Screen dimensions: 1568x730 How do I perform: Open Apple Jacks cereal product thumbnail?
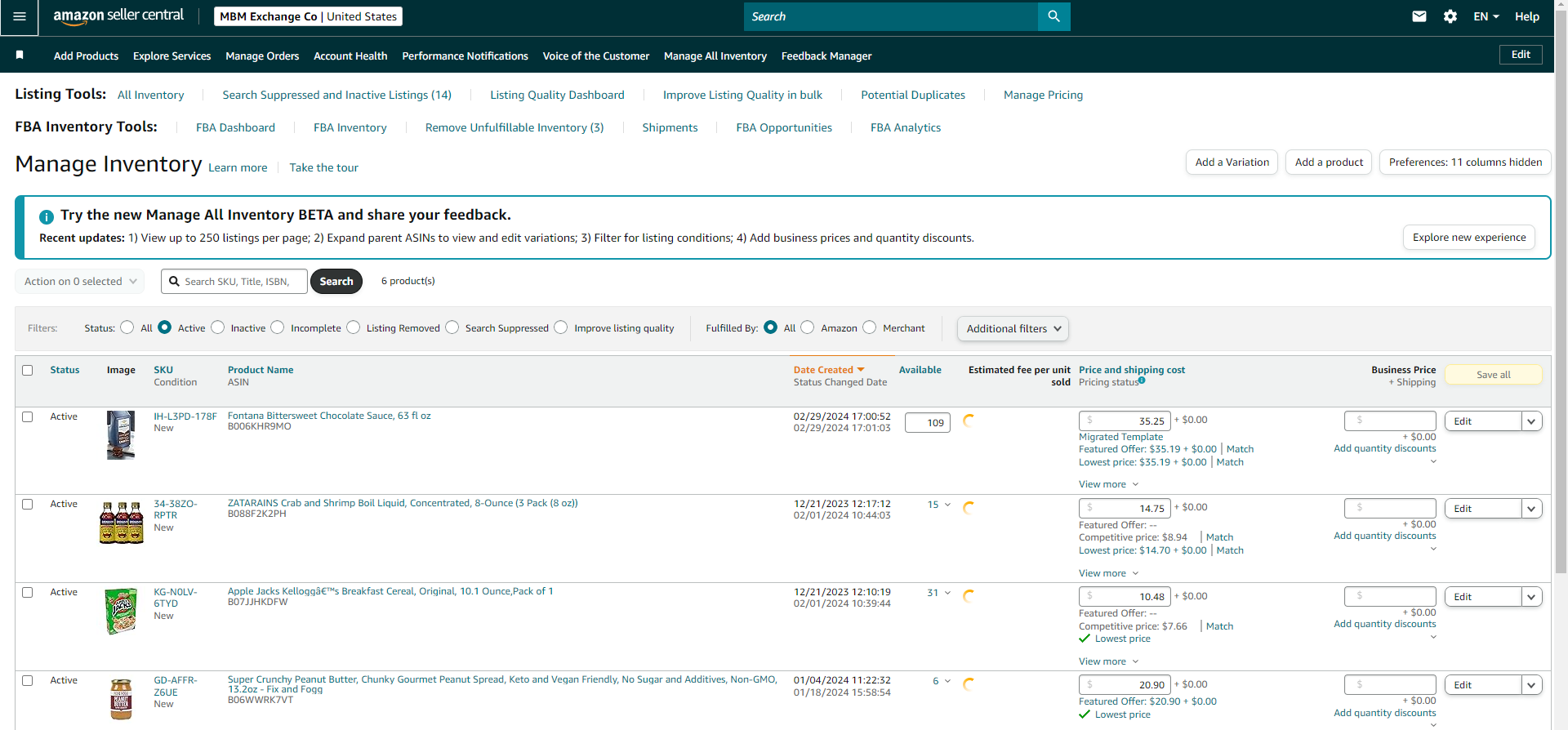121,612
